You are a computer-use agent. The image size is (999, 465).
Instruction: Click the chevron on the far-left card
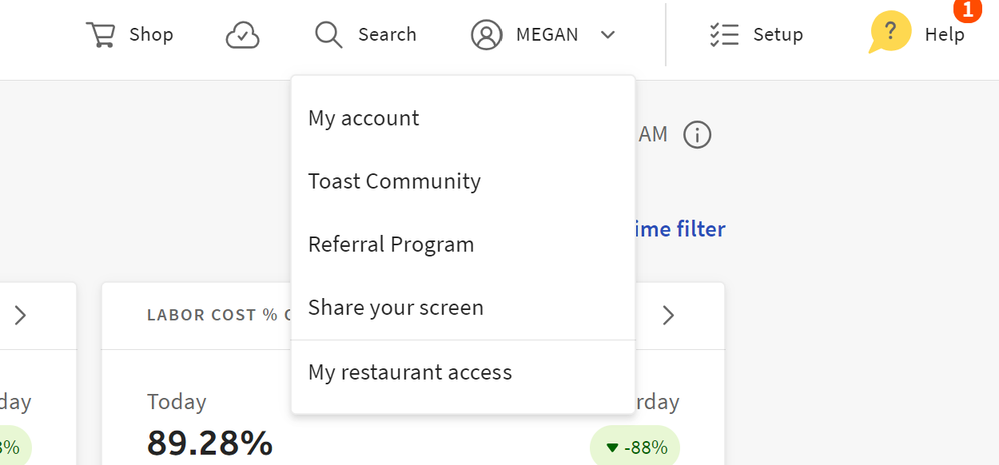(x=20, y=316)
